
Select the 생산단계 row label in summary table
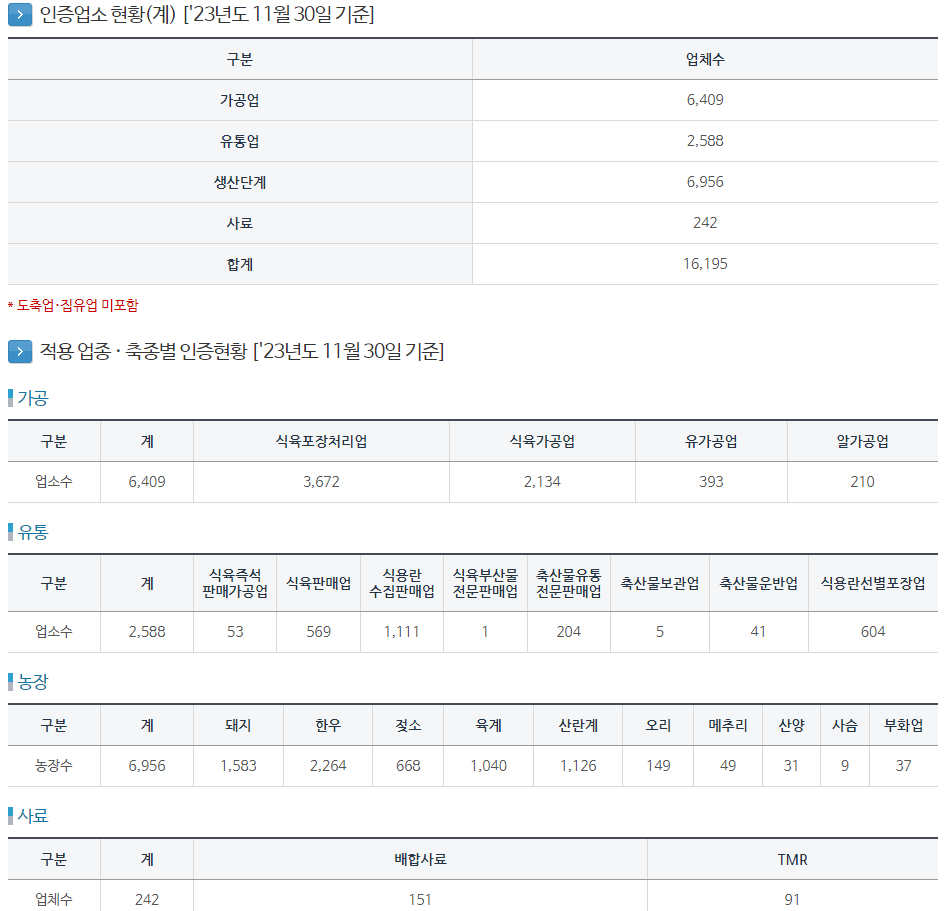tap(240, 182)
